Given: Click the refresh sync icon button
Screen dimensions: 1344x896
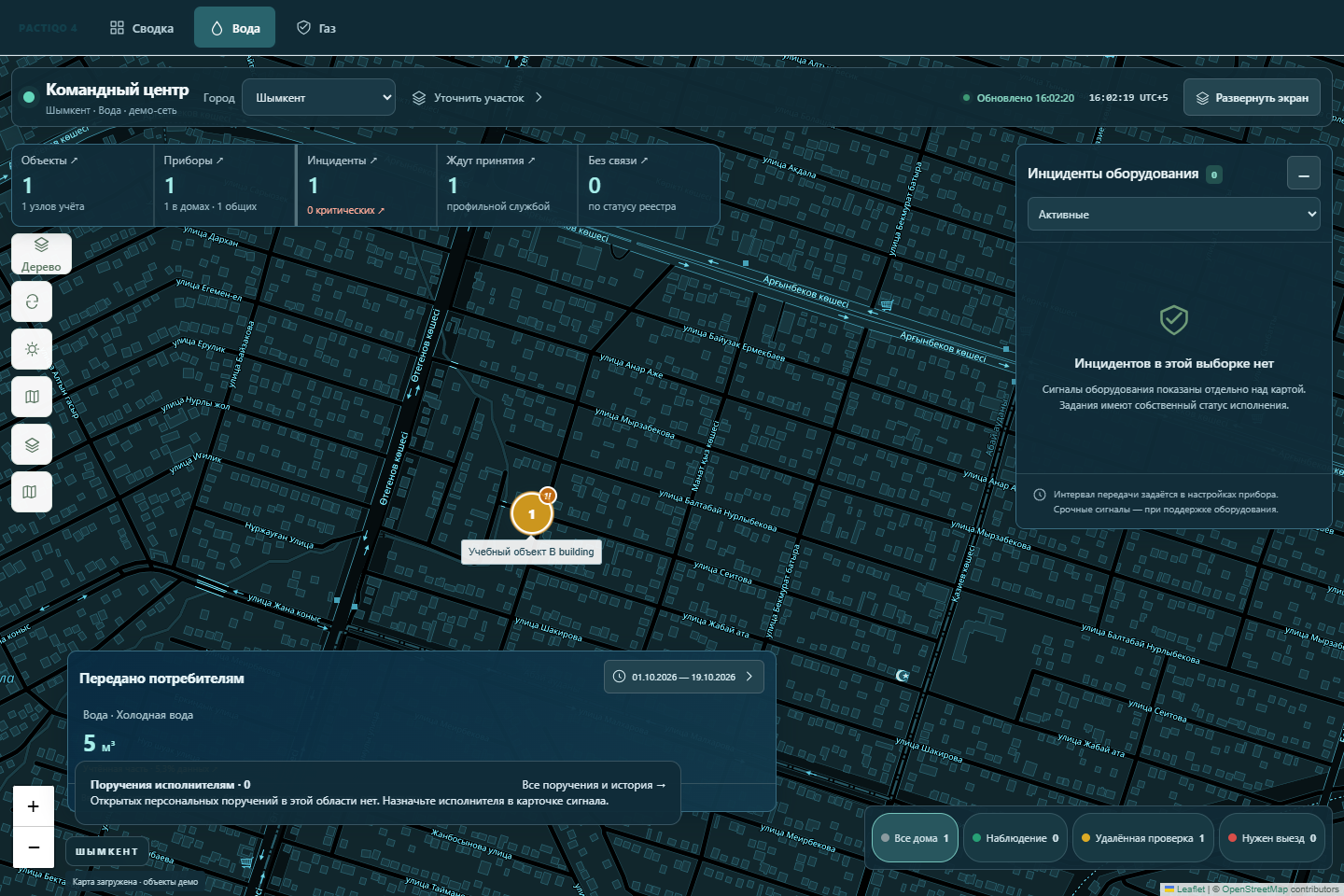Looking at the screenshot, I should point(32,301).
